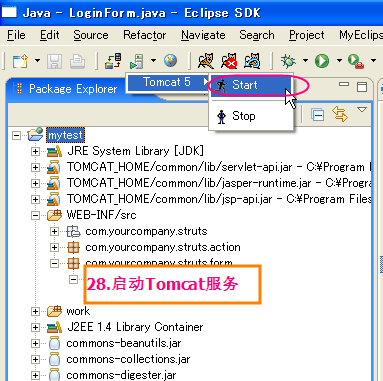
Task: Open the External Tools dropdown arrow
Action: 374,61
